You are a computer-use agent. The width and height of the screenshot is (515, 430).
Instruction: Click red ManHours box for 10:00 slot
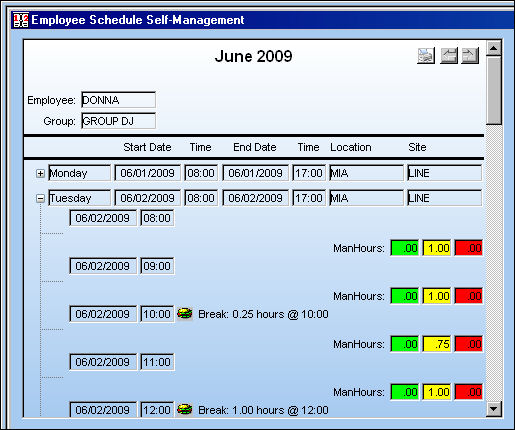pos(469,344)
